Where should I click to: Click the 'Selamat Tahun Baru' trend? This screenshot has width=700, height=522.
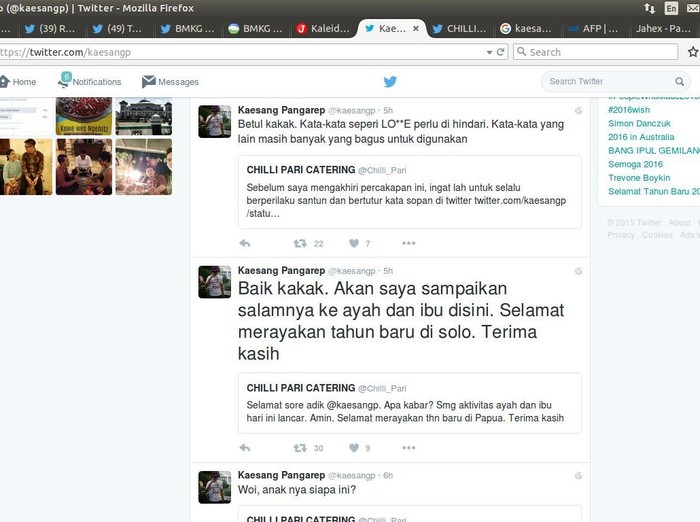click(654, 192)
